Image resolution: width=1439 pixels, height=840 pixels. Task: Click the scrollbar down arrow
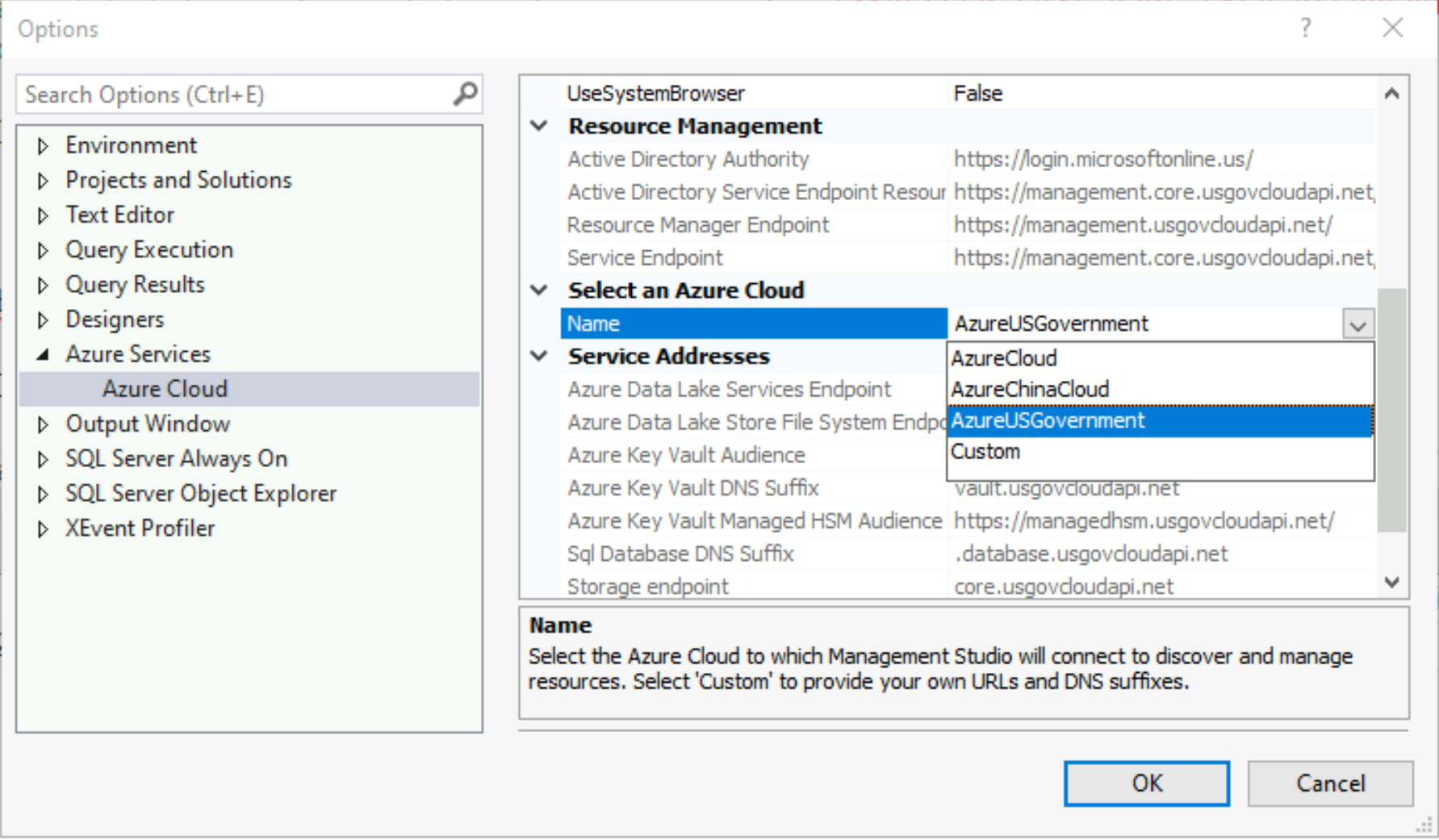[x=1391, y=582]
